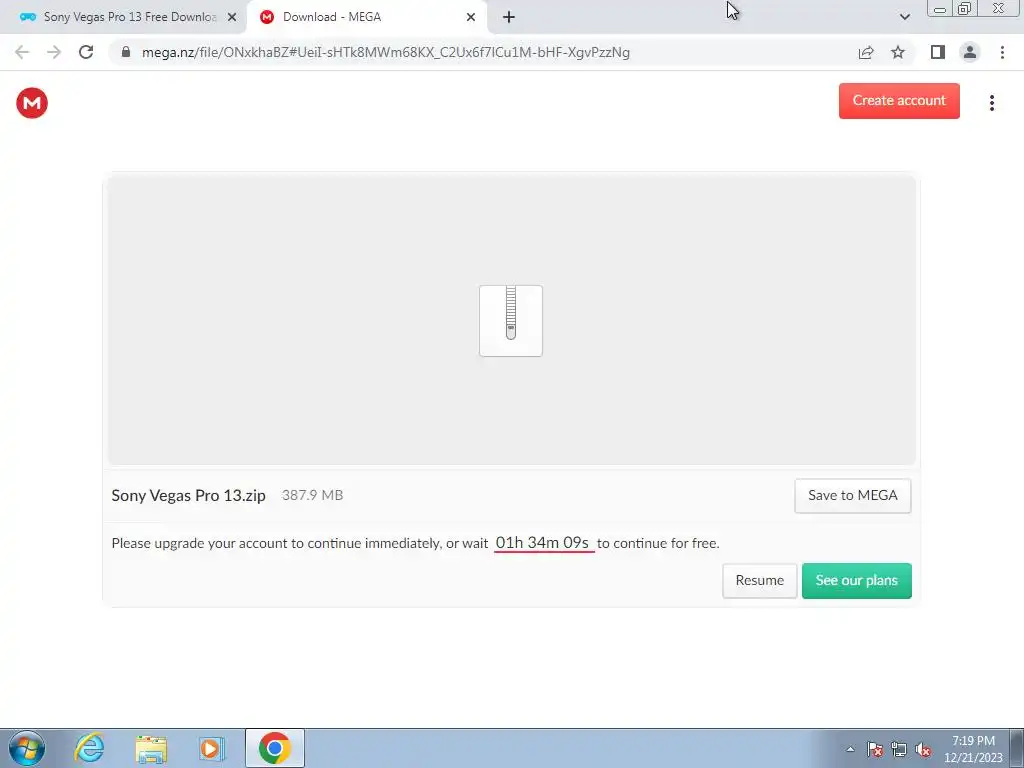
Task: Reload the page
Action: [86, 52]
